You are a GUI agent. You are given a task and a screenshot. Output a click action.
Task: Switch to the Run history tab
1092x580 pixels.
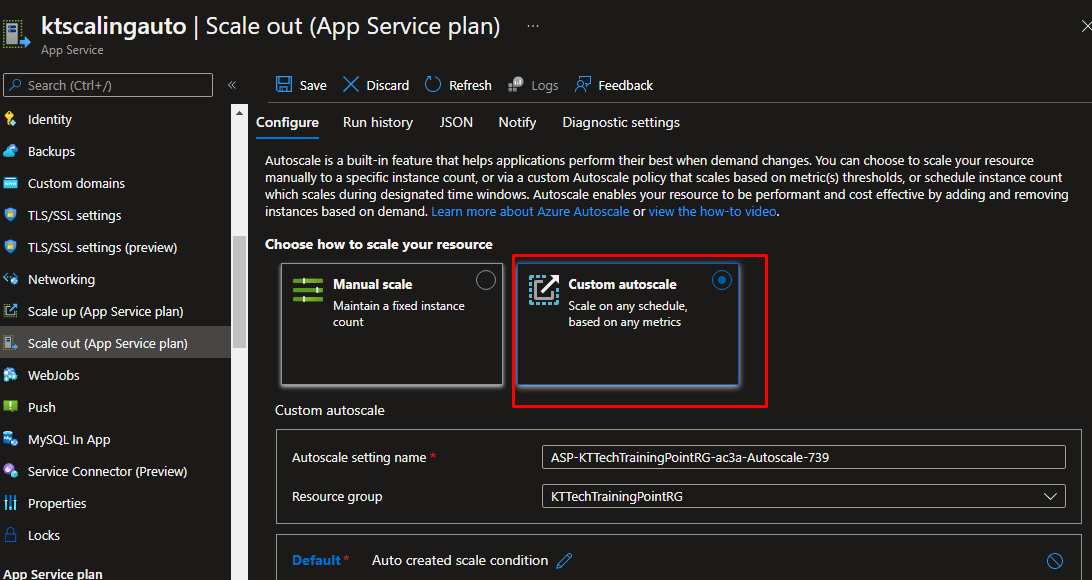coord(377,122)
